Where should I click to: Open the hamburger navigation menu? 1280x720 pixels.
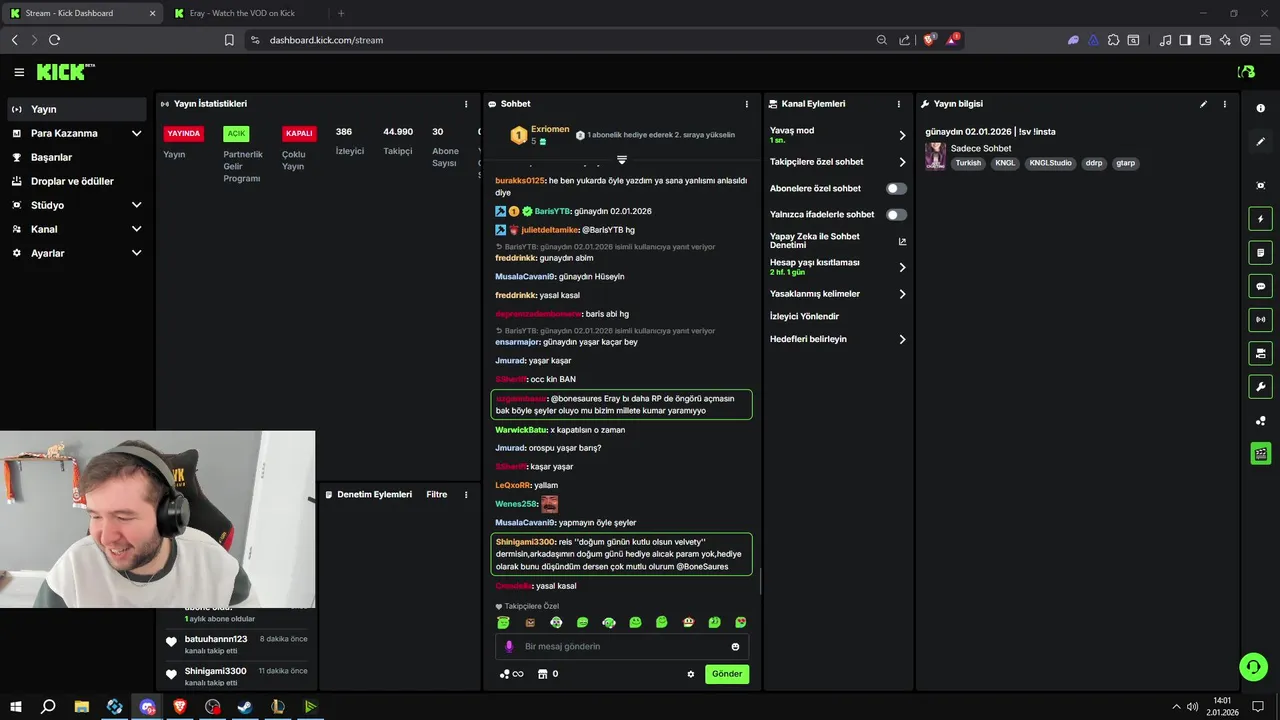tap(19, 72)
